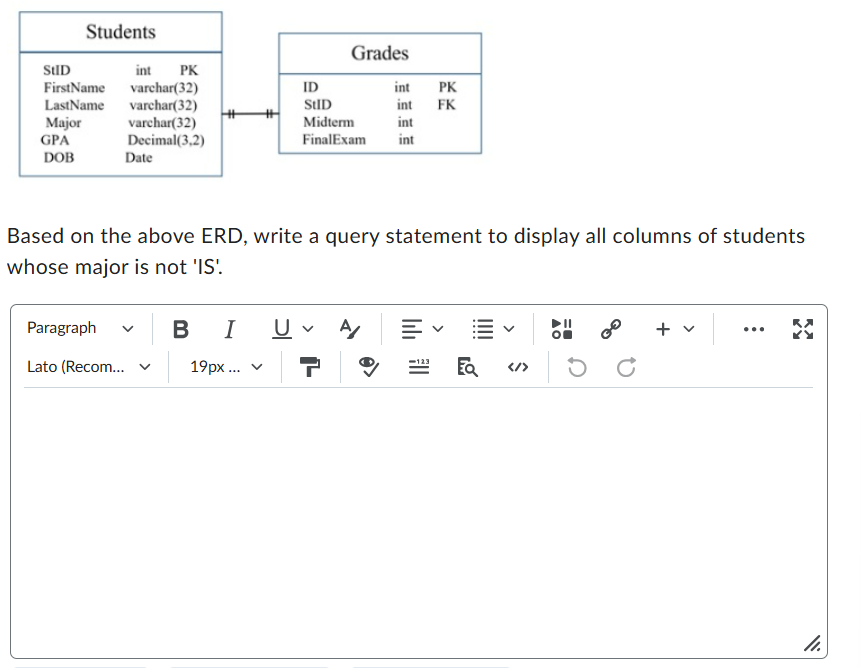This screenshot has height=668, width=861.
Task: Toggle fullscreen editor mode
Action: click(x=803, y=329)
